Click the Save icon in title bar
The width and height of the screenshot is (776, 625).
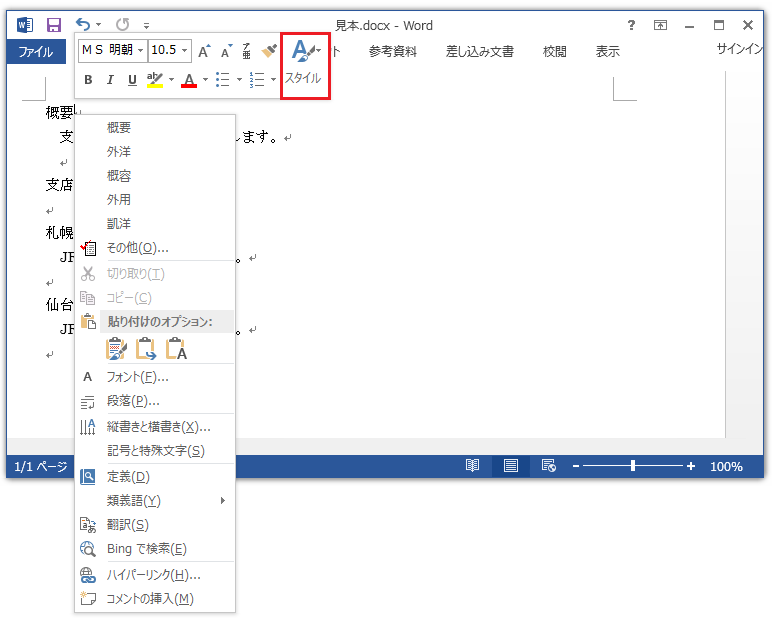[x=54, y=25]
